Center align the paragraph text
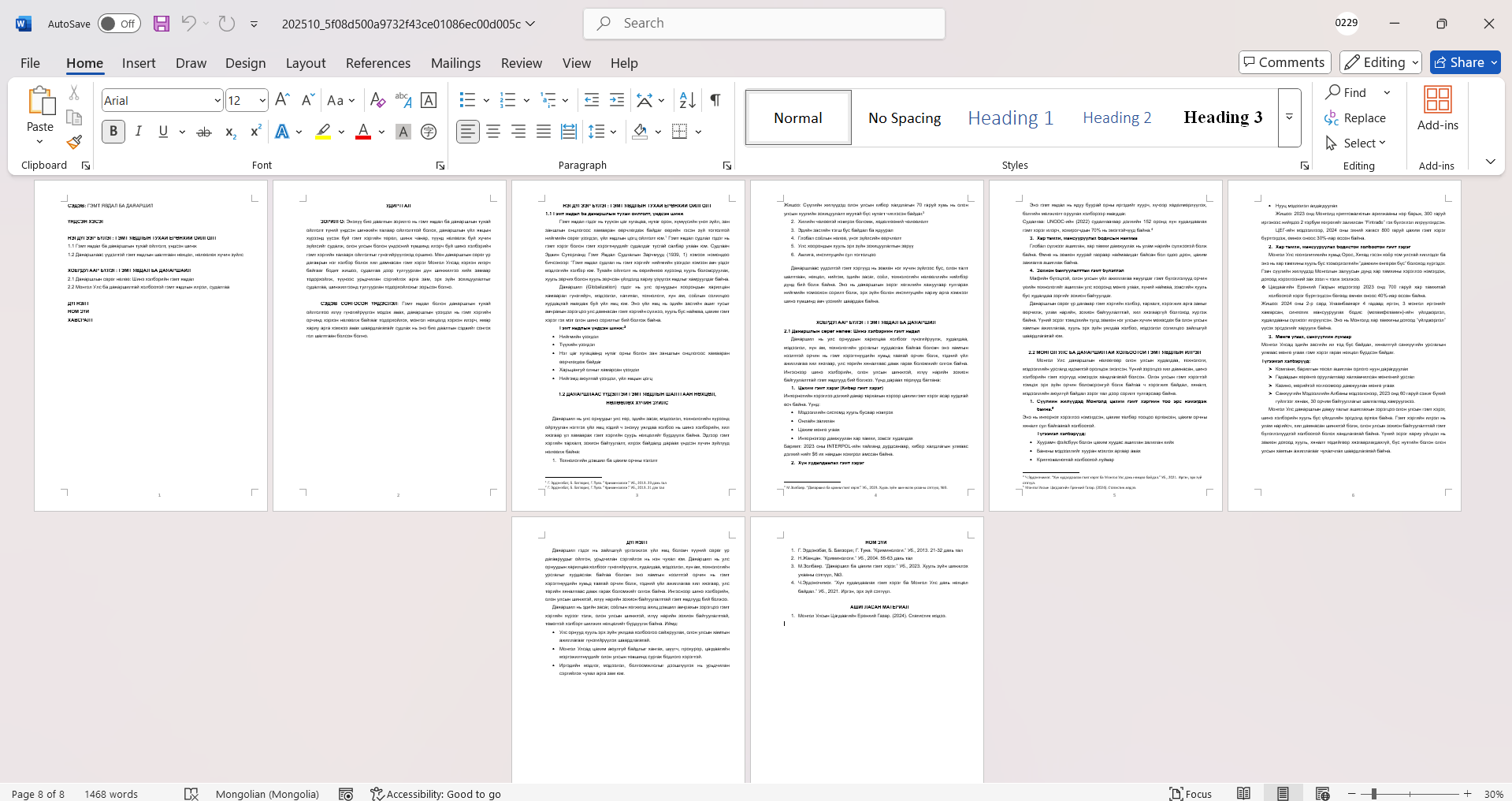This screenshot has width=1512, height=801. (x=493, y=132)
